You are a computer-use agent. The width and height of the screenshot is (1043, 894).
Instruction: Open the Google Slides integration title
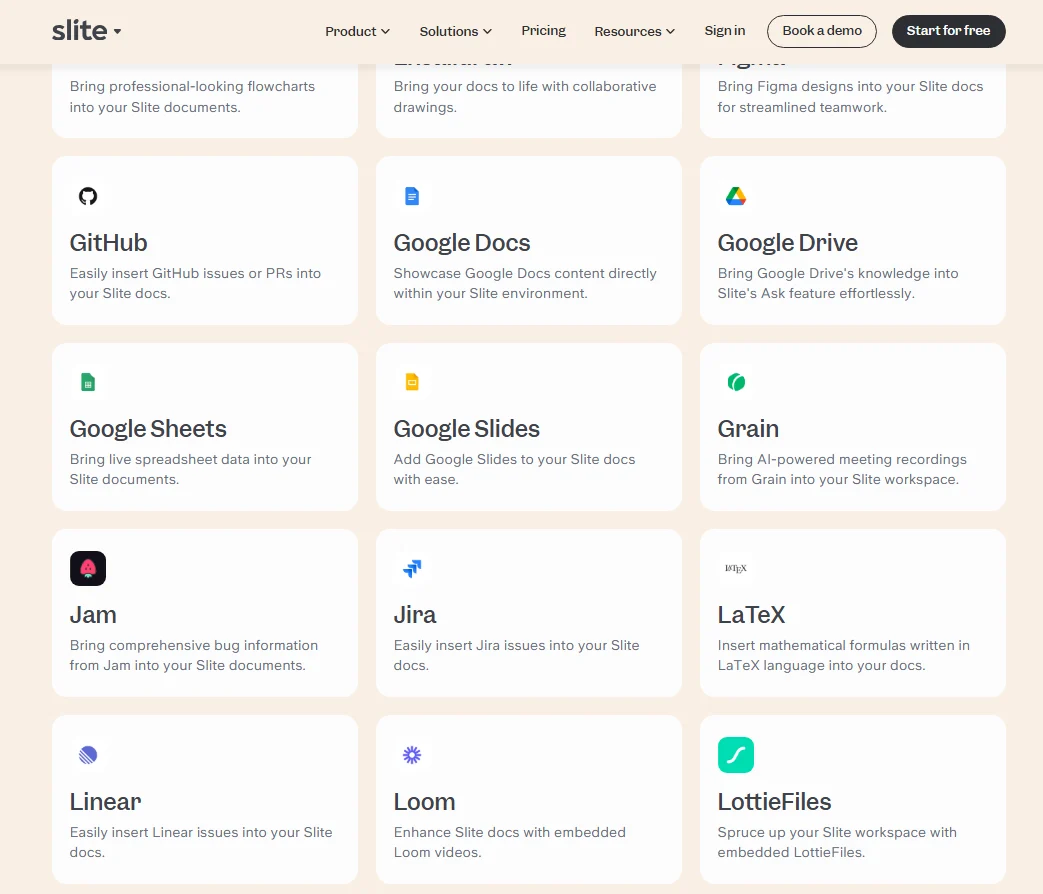[466, 429]
